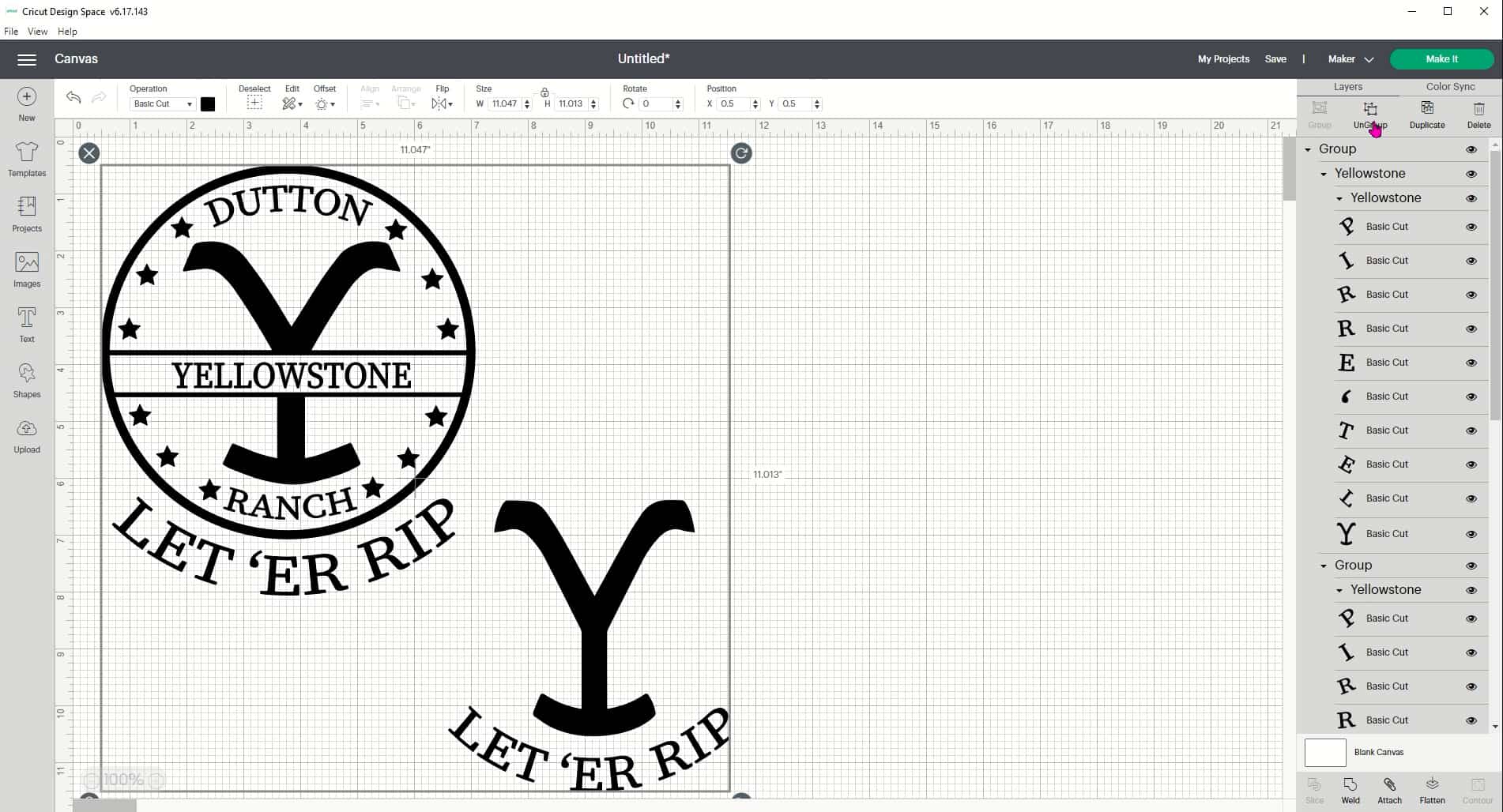Toggle the size aspect ratio lock

pyautogui.click(x=544, y=92)
